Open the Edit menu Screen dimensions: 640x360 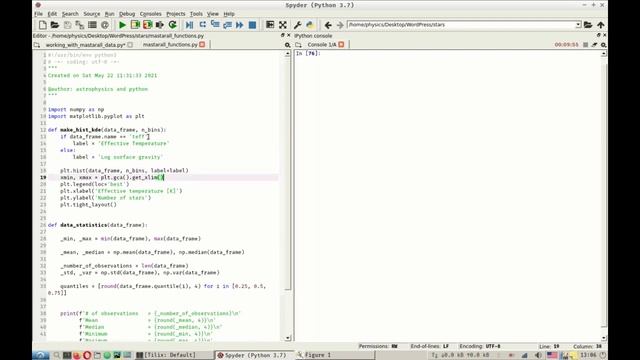tap(52, 14)
